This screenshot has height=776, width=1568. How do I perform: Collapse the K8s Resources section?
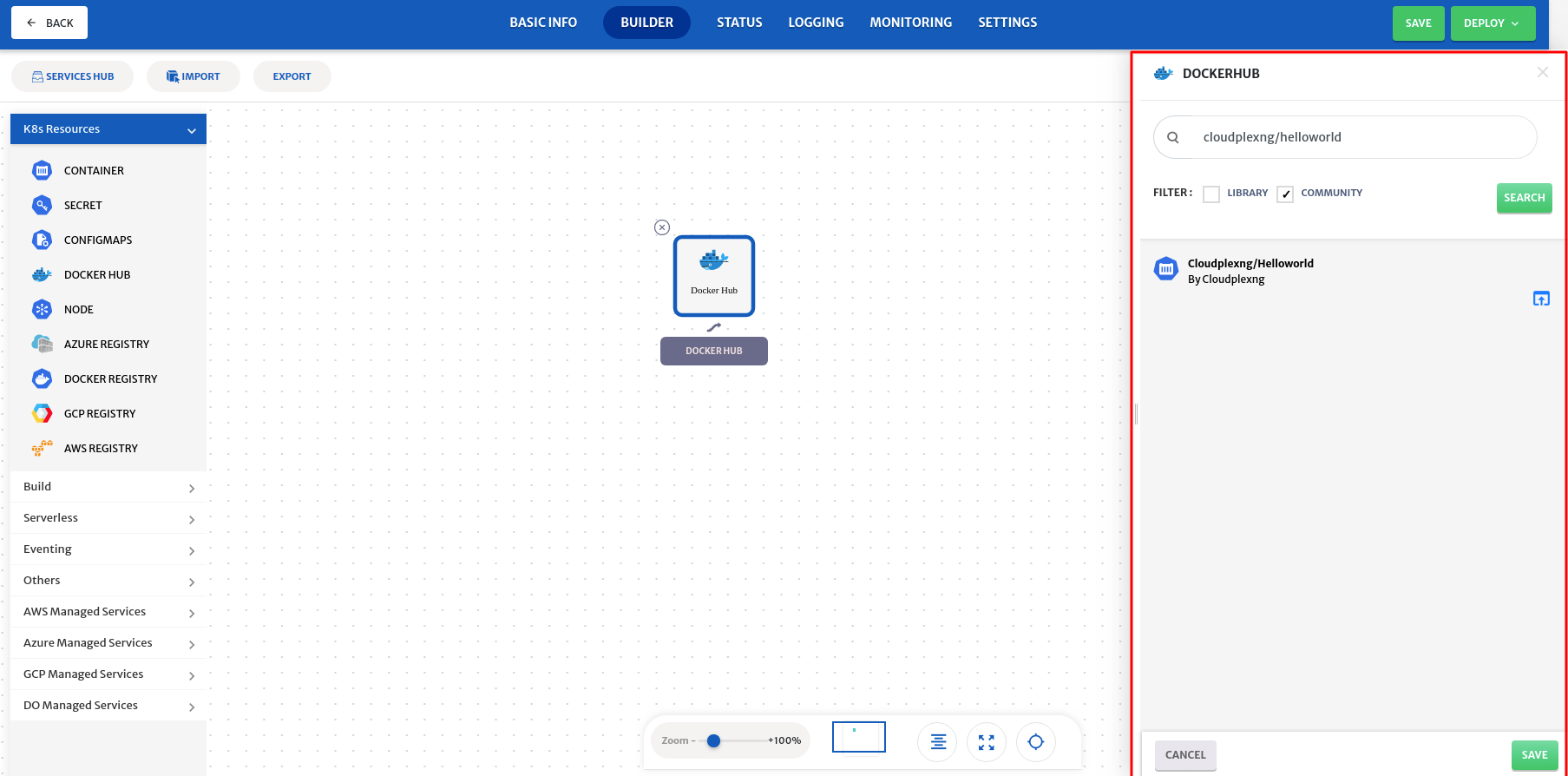pos(108,128)
